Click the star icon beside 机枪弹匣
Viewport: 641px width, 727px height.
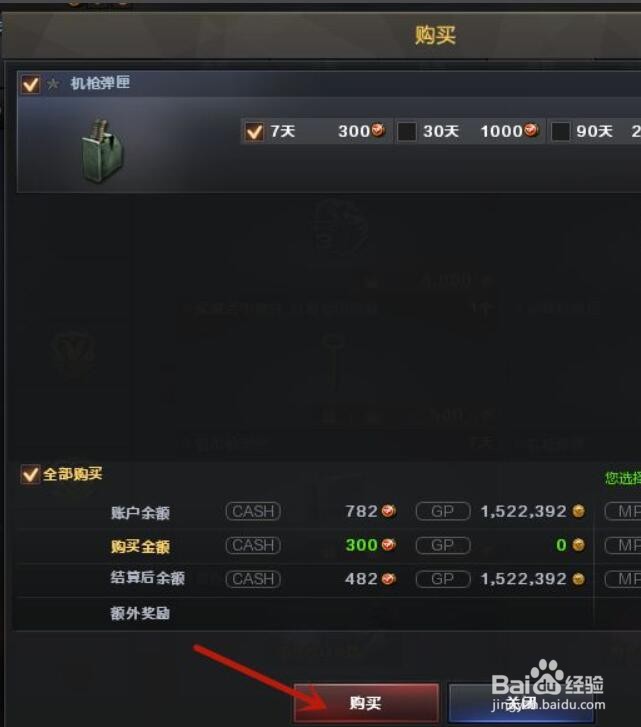53,84
